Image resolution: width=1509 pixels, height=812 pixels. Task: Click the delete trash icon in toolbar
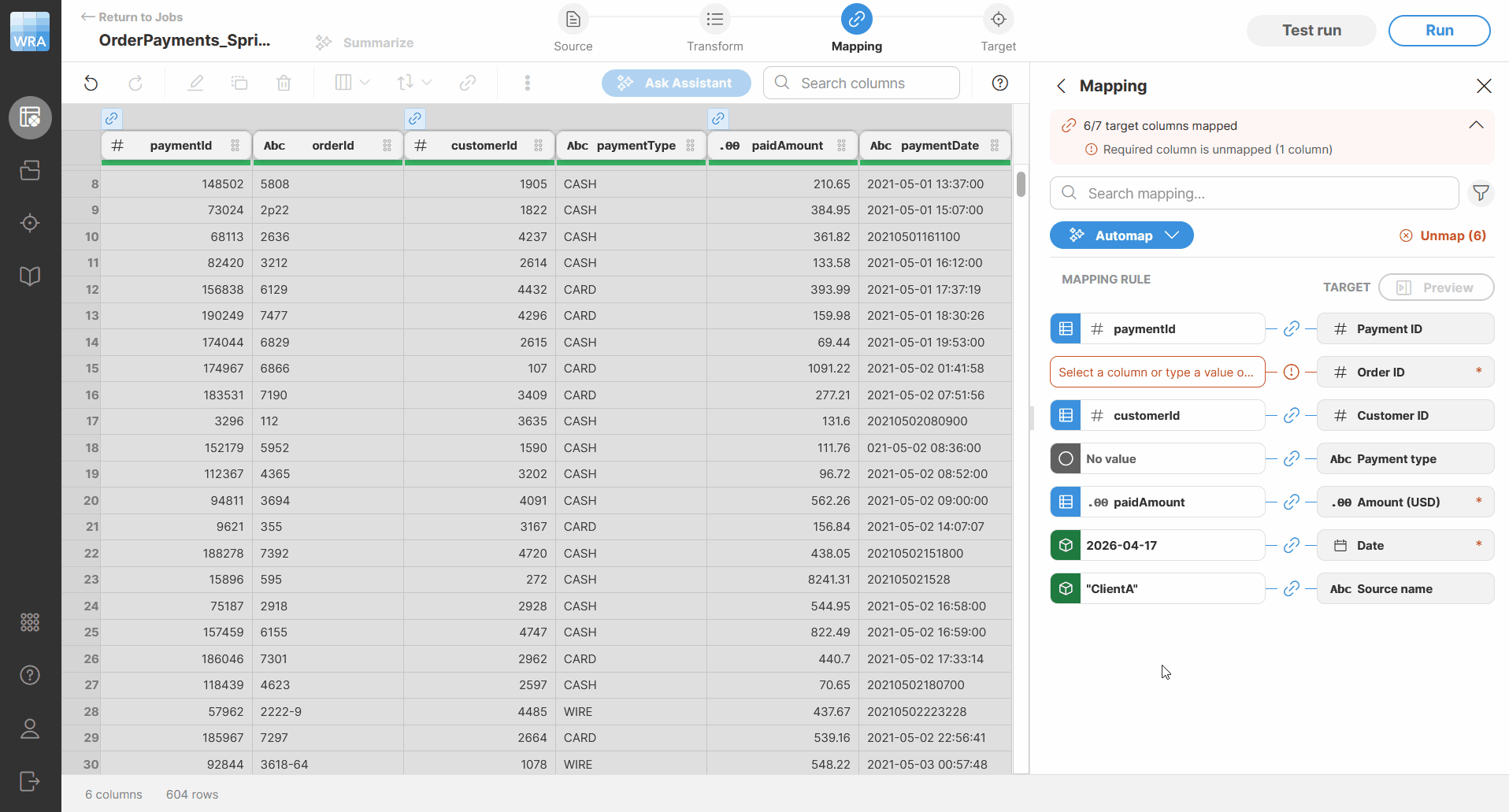pos(284,83)
